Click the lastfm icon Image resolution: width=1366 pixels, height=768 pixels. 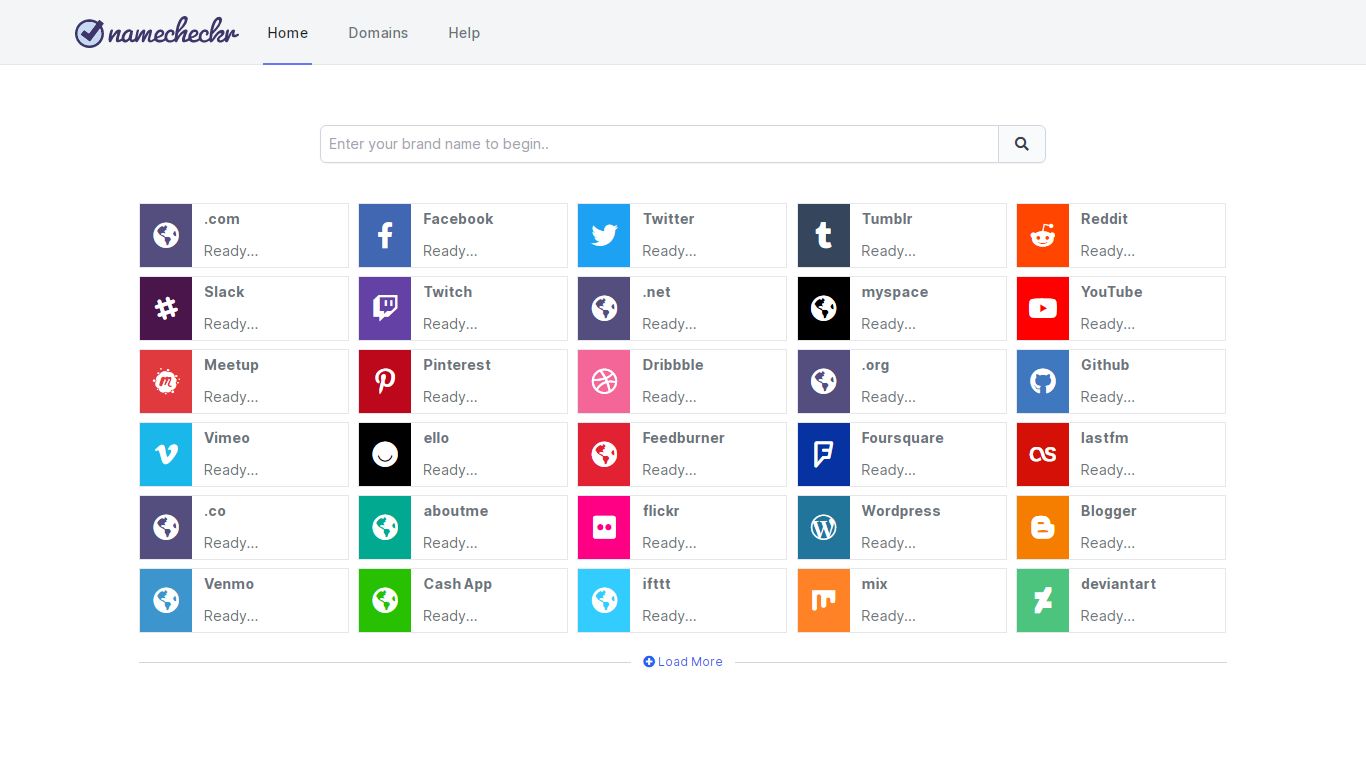coord(1043,455)
